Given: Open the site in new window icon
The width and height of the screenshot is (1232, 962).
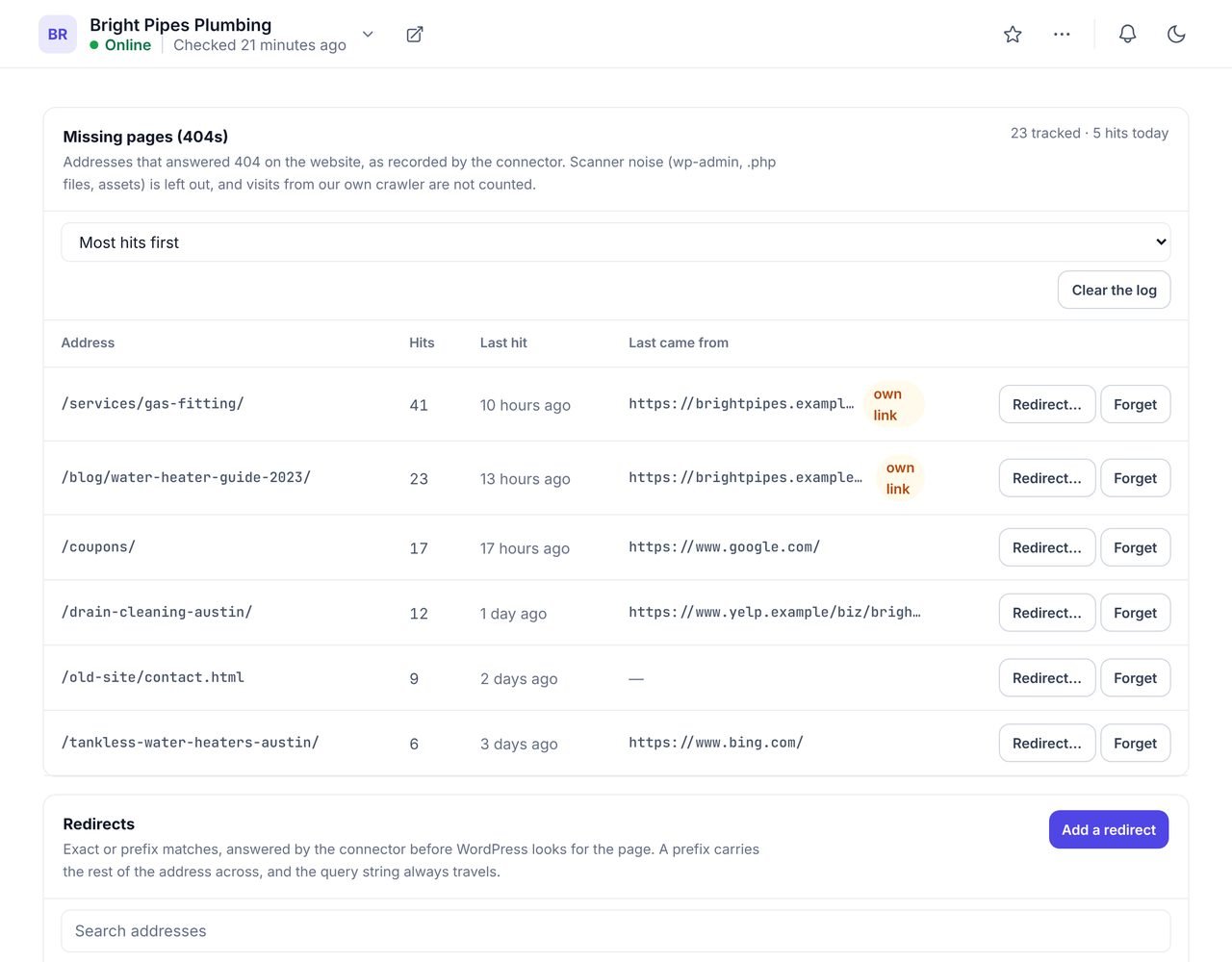Looking at the screenshot, I should pos(415,35).
